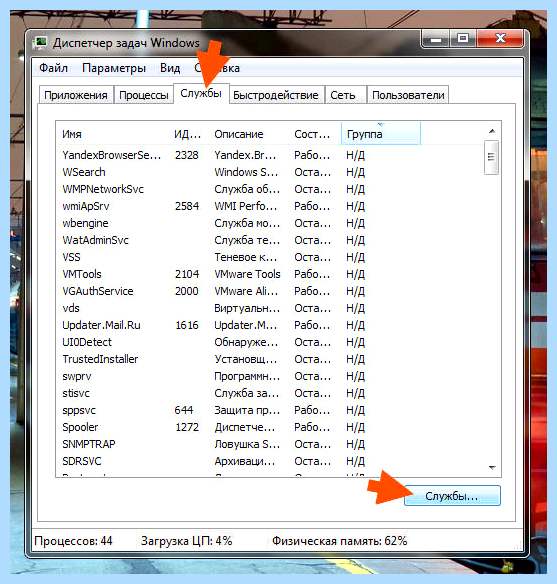Select the vds service
Image resolution: width=557 pixels, height=584 pixels.
(x=271, y=308)
